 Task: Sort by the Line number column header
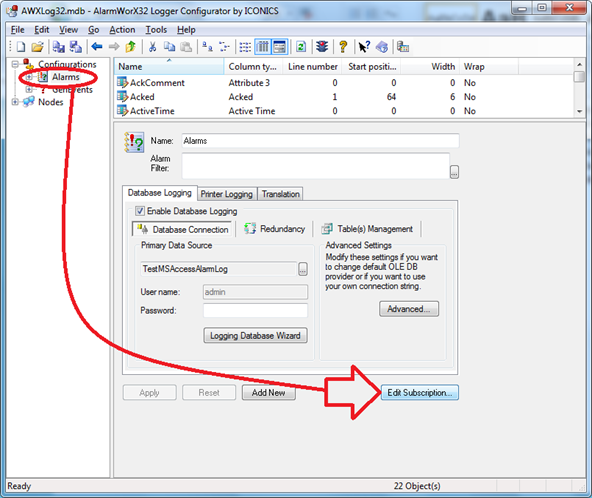tap(313, 66)
